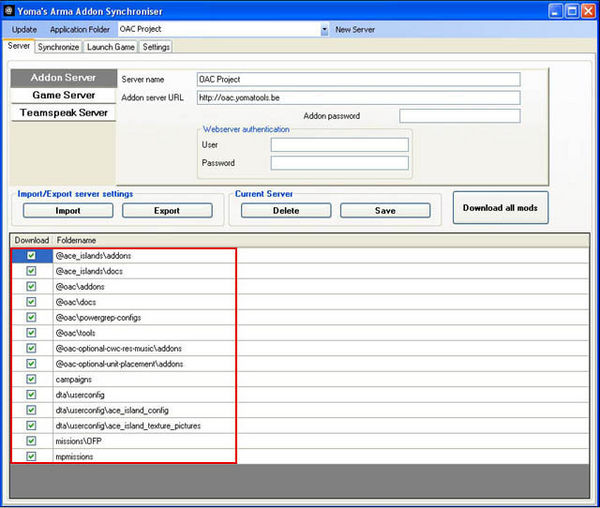This screenshot has height=508, width=600.
Task: Select the Addon Server section
Action: click(64, 78)
